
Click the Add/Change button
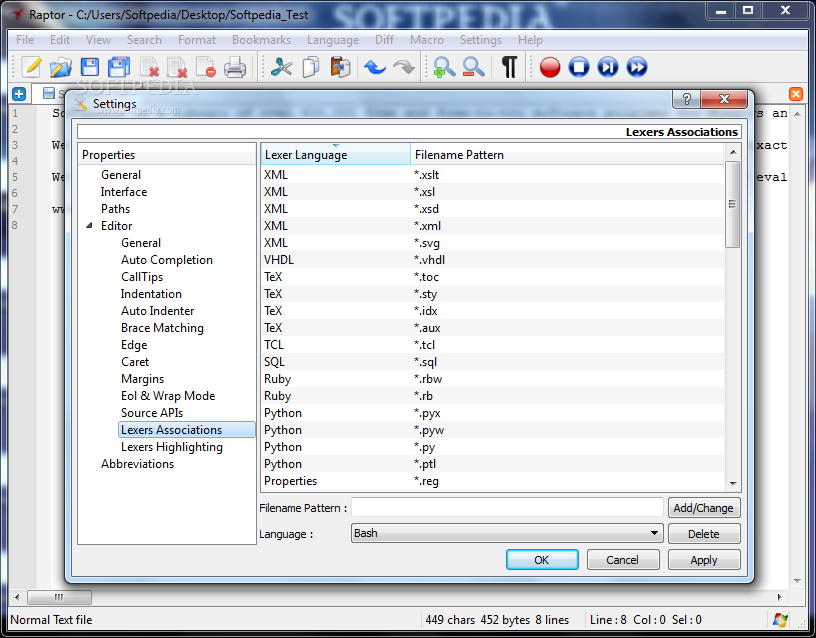[704, 507]
